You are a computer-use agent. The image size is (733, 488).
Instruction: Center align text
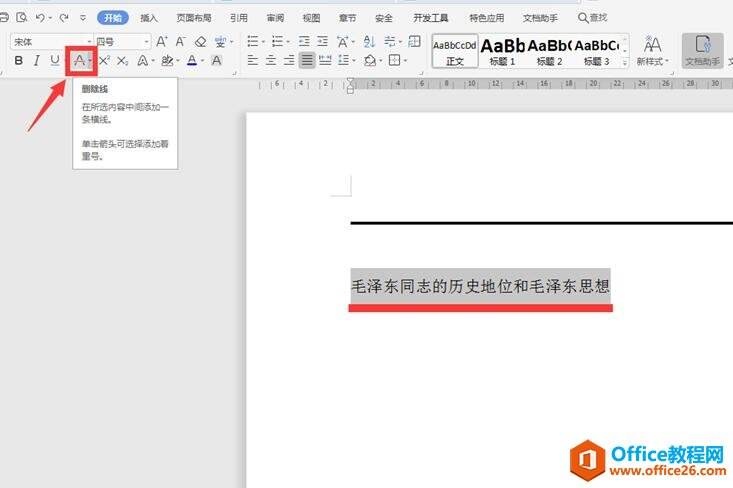[x=271, y=60]
